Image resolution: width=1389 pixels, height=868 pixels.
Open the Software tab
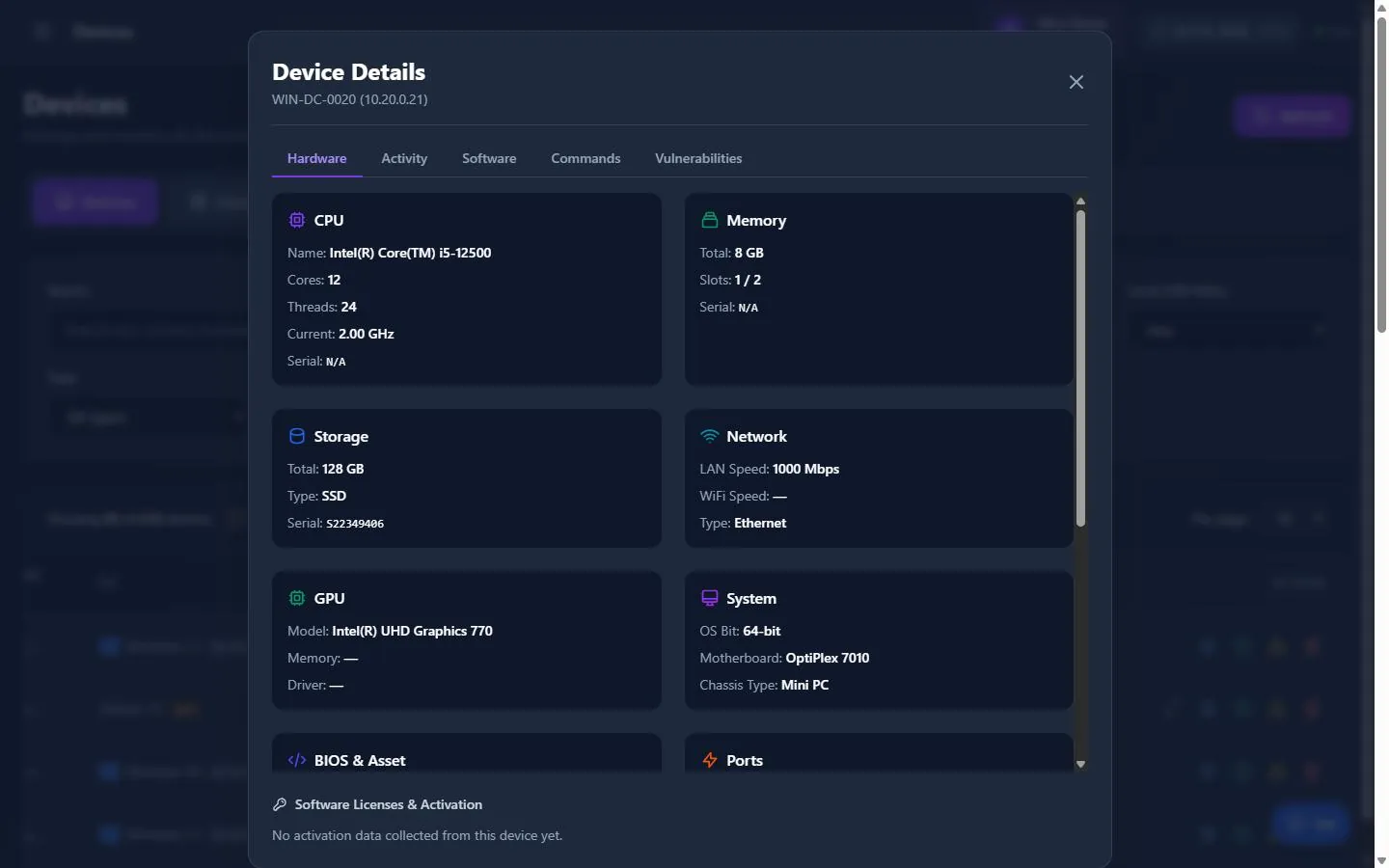tap(489, 158)
